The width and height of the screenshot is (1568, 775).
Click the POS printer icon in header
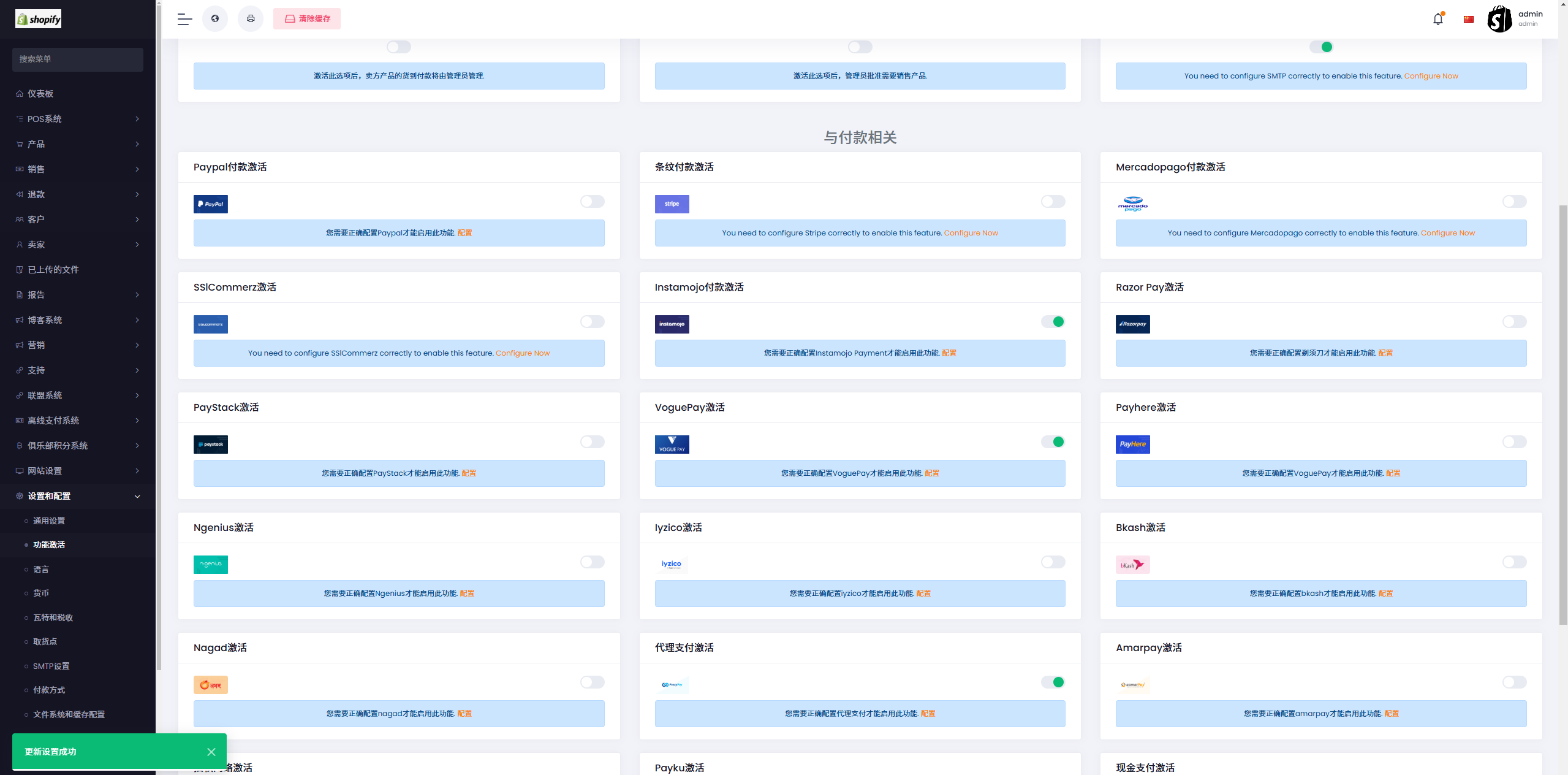tap(251, 19)
